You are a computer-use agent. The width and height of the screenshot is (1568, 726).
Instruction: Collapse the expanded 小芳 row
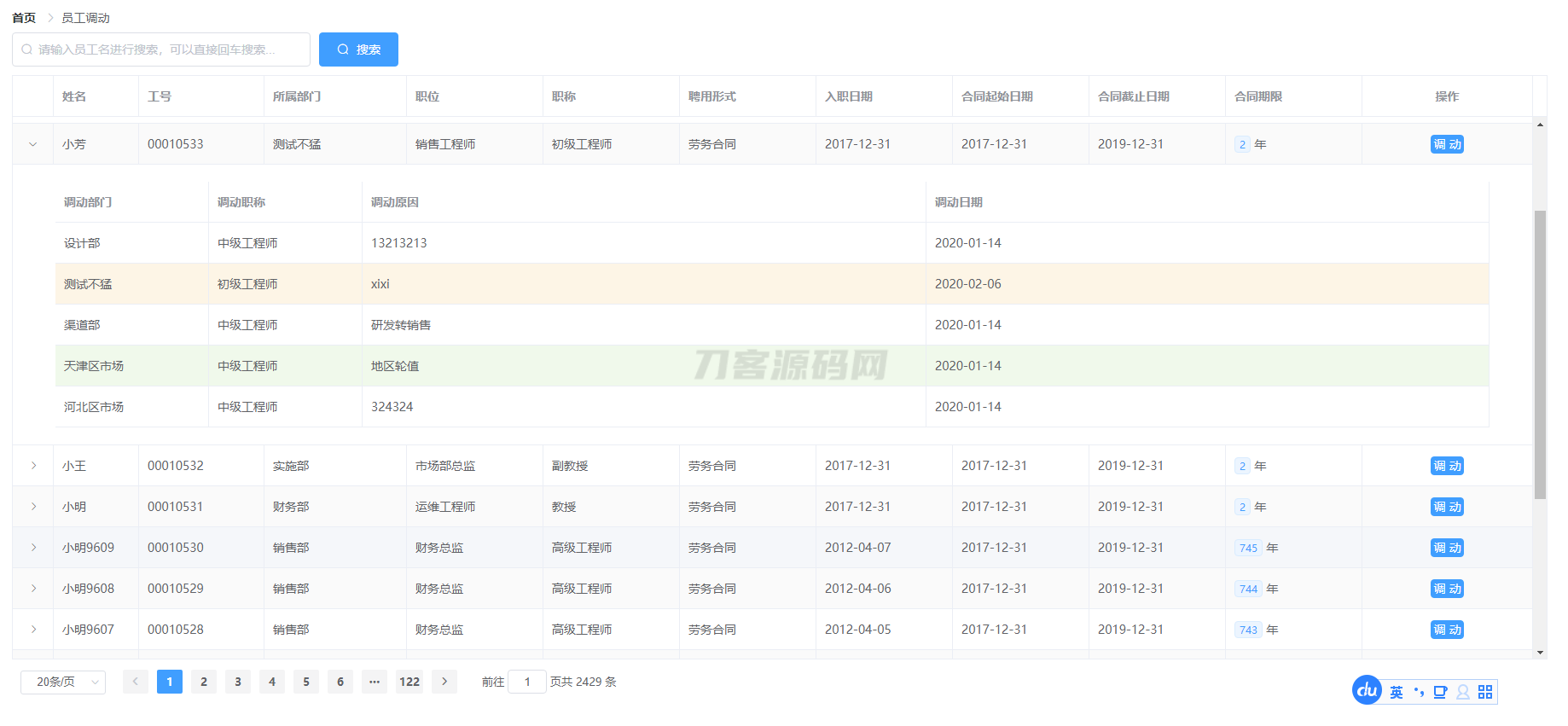pyautogui.click(x=33, y=144)
